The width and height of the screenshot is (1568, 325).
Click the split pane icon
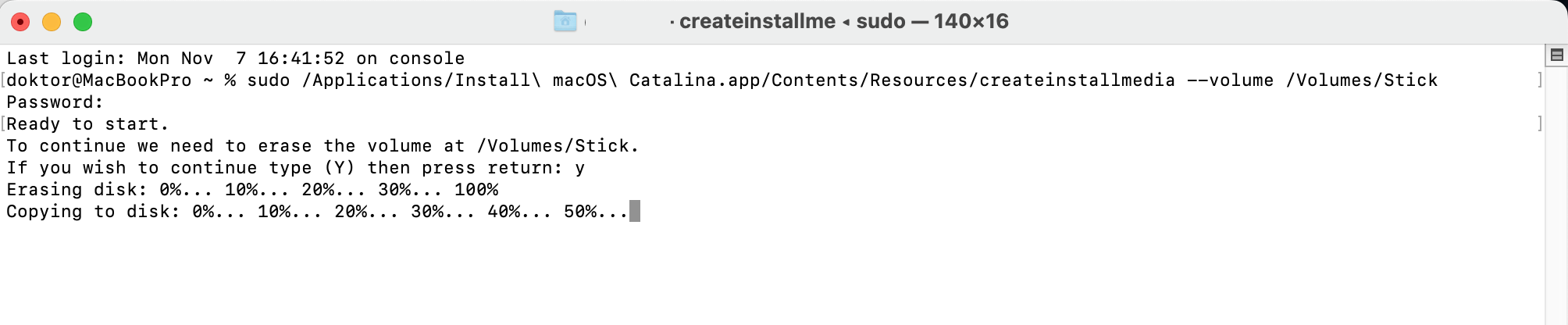(1556, 55)
